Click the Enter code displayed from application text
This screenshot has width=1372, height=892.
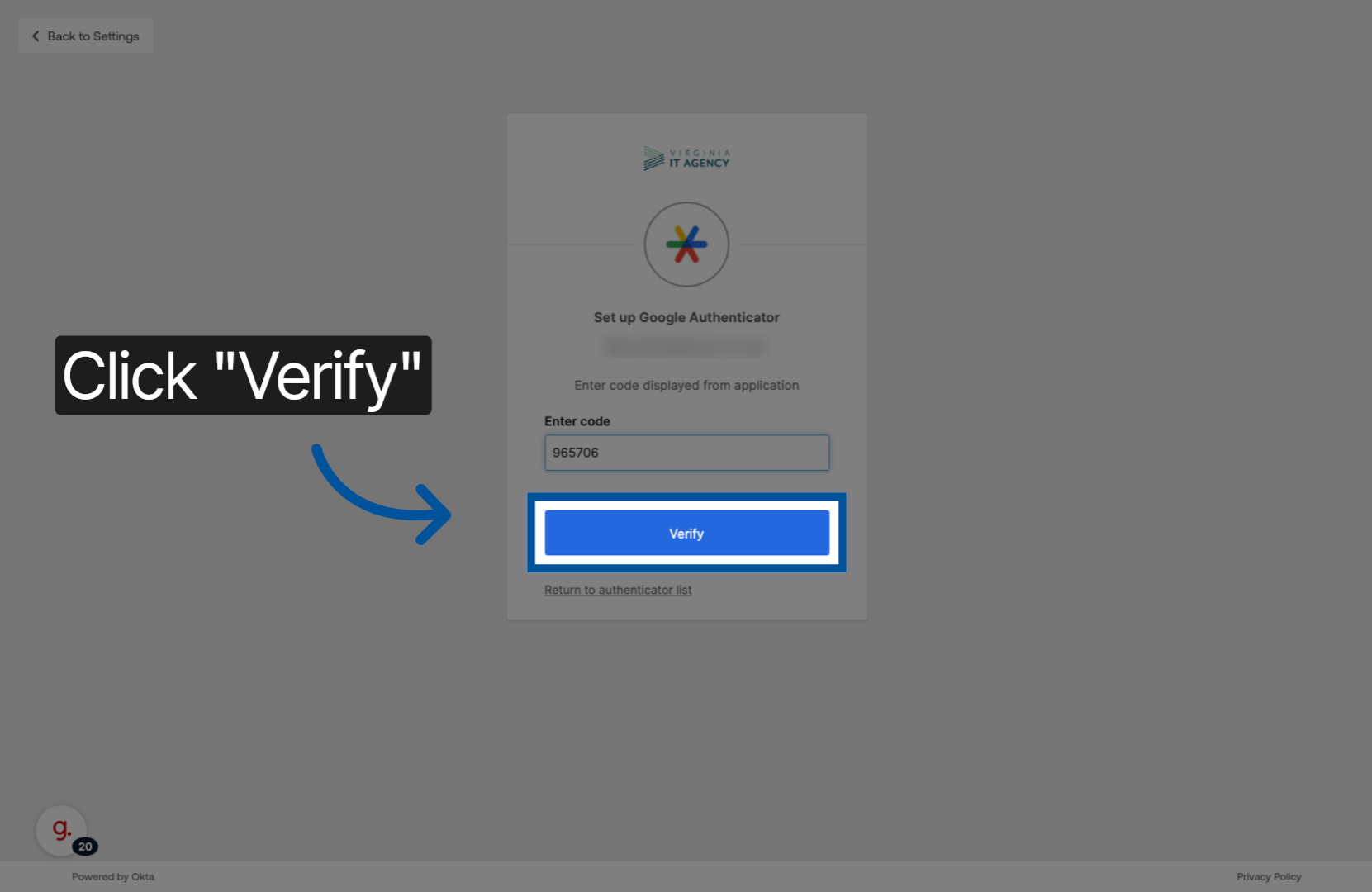686,385
